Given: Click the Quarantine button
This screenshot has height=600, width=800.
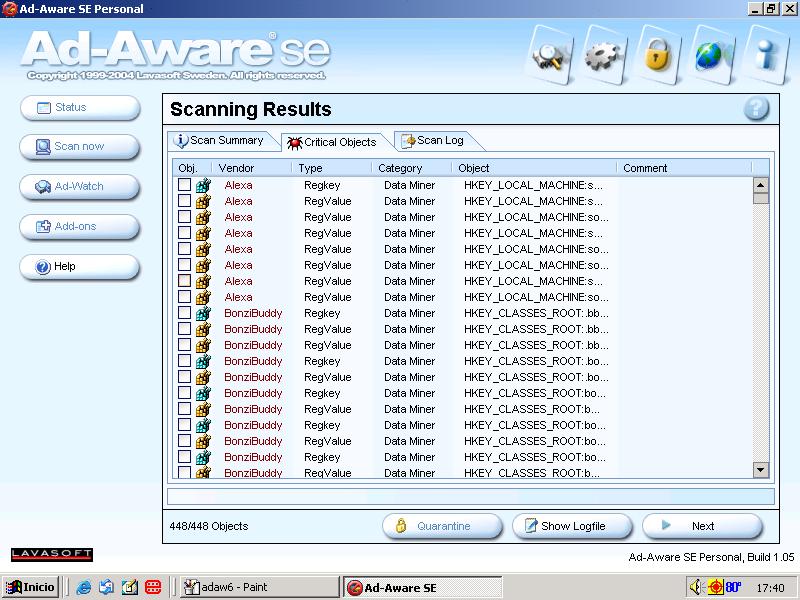Looking at the screenshot, I should (442, 526).
